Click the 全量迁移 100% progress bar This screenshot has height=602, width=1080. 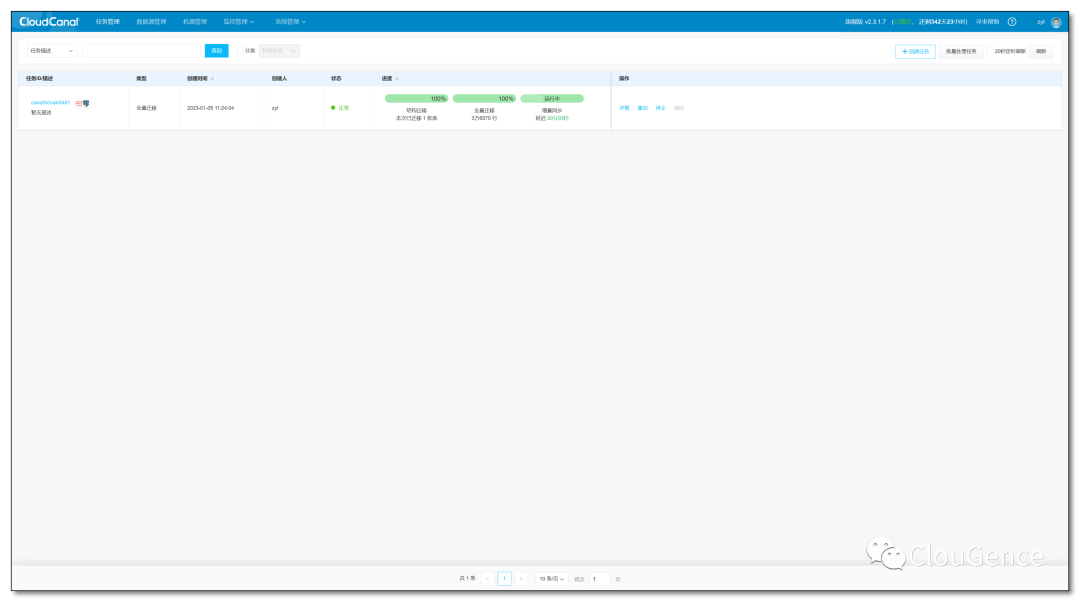pos(484,98)
